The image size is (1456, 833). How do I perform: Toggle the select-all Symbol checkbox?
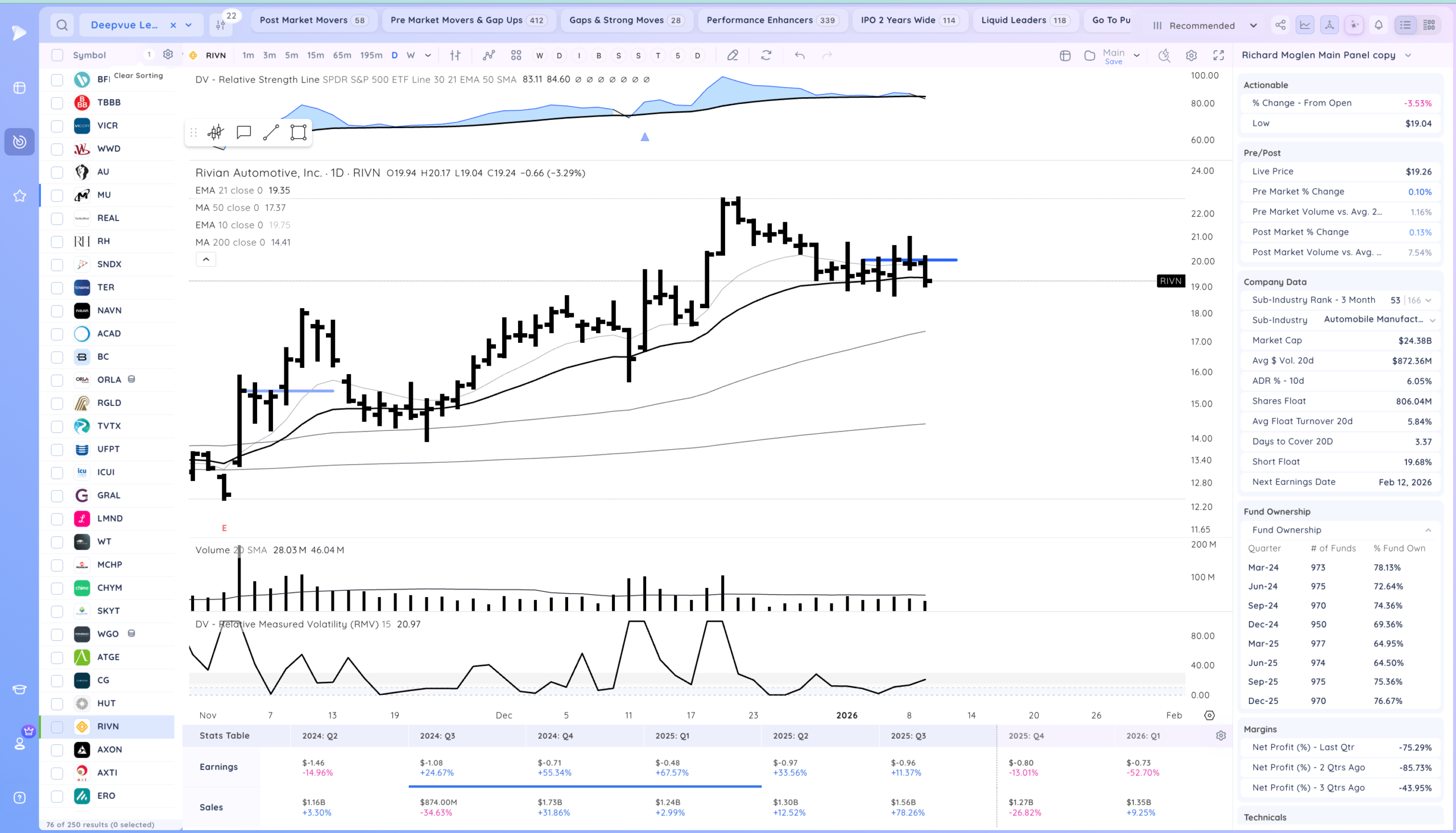point(57,55)
